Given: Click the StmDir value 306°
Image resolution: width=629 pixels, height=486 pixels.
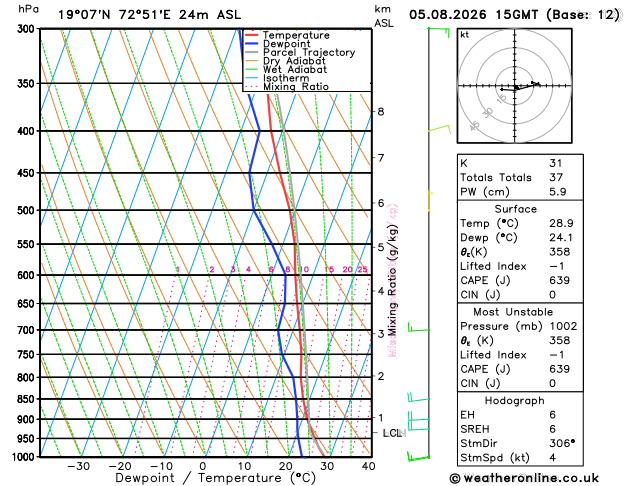Looking at the screenshot, I should 562,443.
